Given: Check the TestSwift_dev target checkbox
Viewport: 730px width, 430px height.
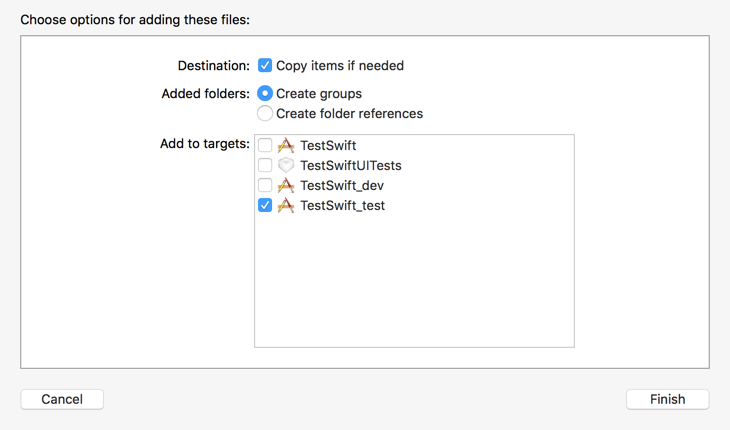Looking at the screenshot, I should [265, 185].
